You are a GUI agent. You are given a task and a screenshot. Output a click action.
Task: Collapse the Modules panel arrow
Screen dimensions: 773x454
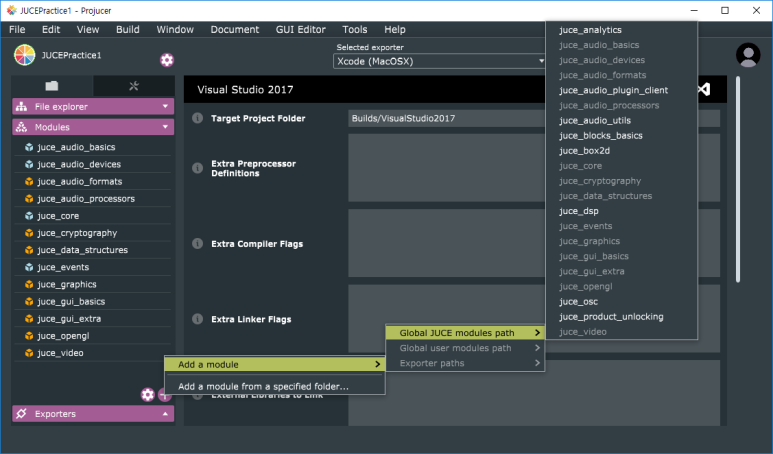pyautogui.click(x=165, y=127)
